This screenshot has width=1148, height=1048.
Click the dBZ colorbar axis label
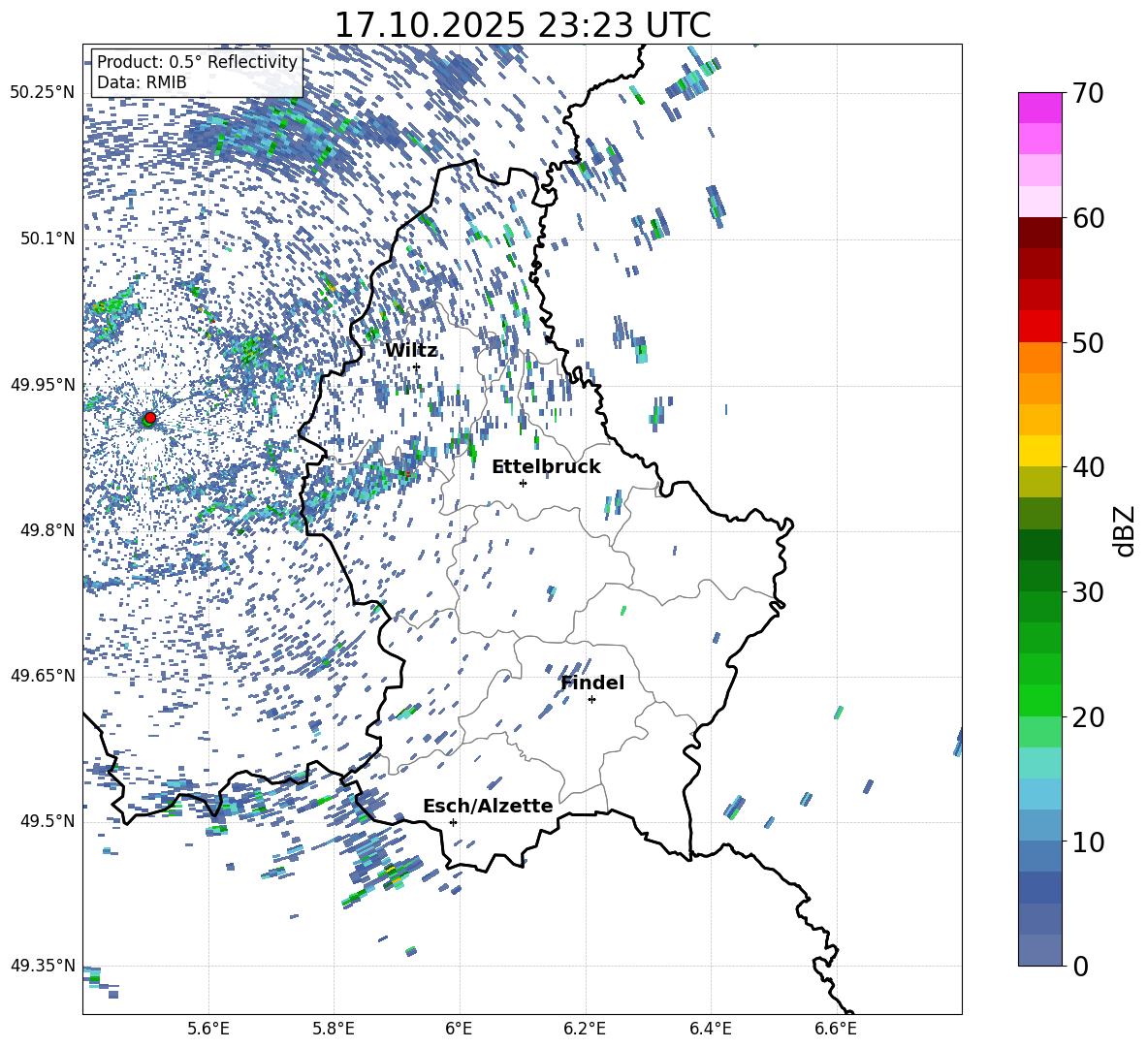(1126, 530)
